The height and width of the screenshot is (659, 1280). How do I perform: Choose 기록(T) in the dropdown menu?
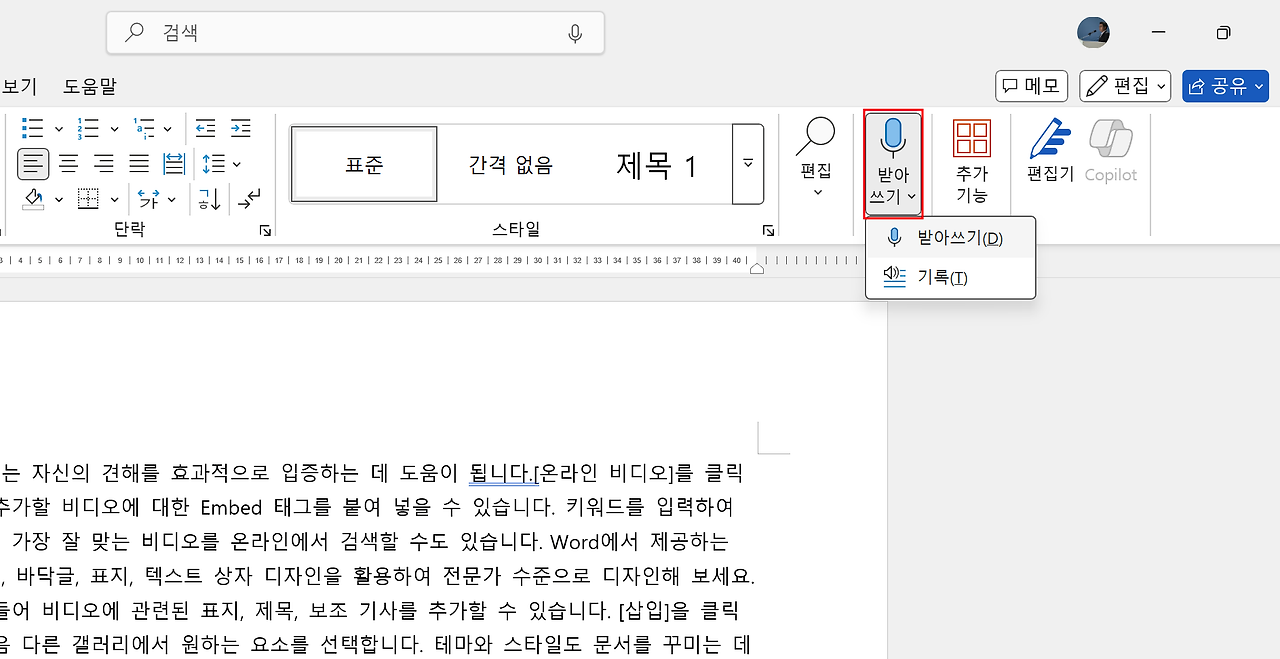942,277
